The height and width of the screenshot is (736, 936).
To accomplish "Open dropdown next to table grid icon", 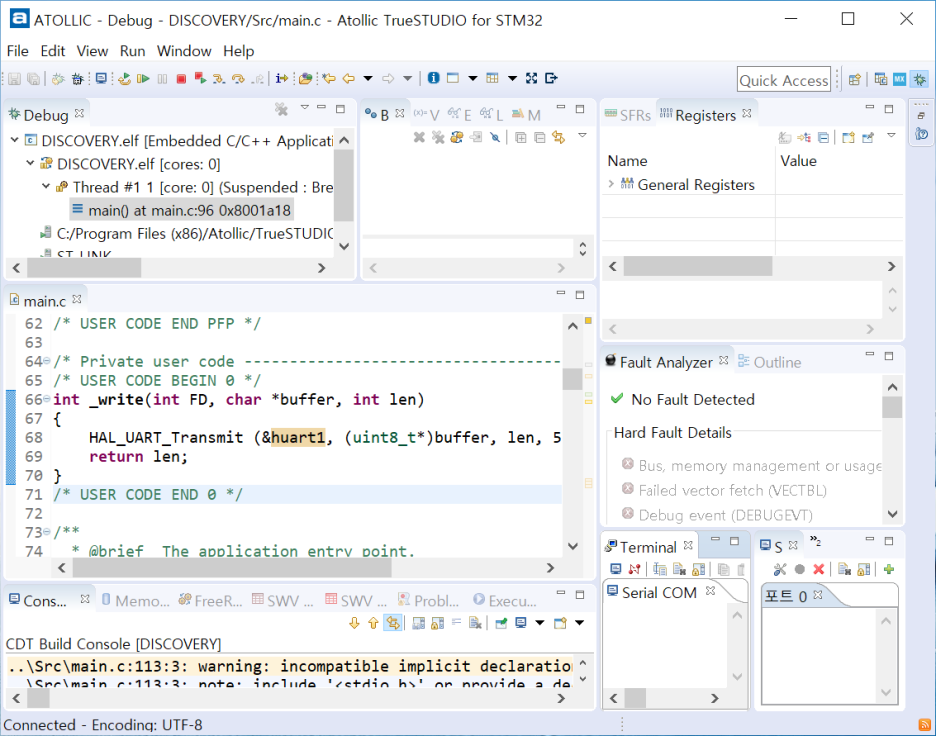I will (x=512, y=78).
